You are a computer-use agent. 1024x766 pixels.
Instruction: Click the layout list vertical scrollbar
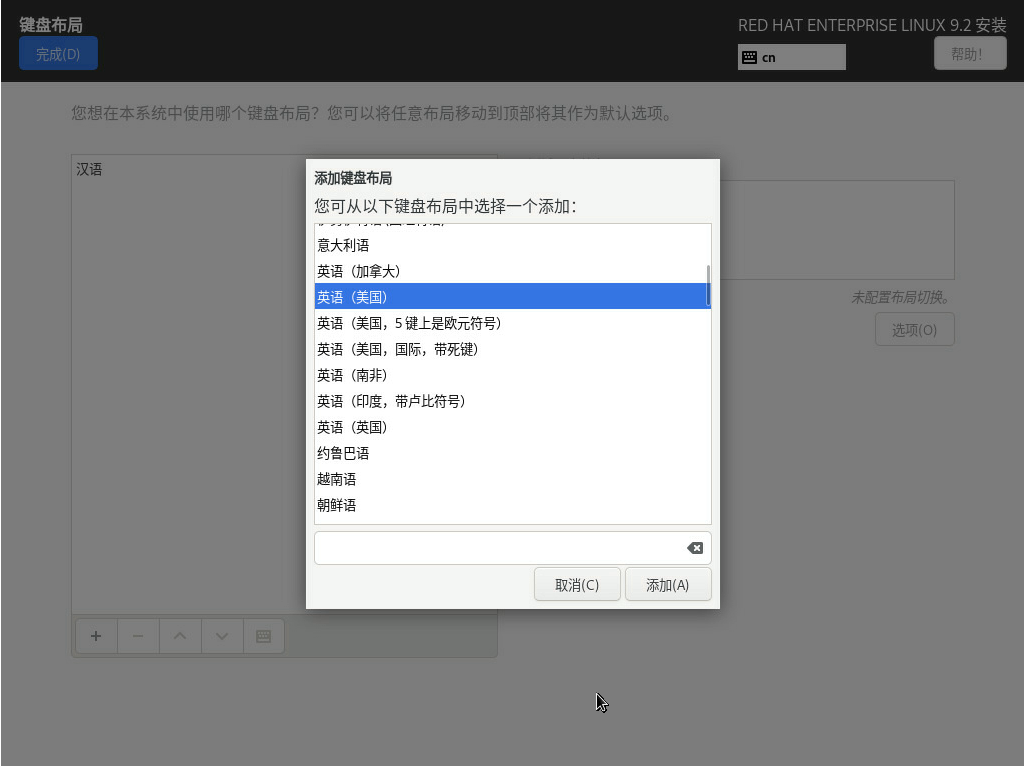pyautogui.click(x=708, y=285)
